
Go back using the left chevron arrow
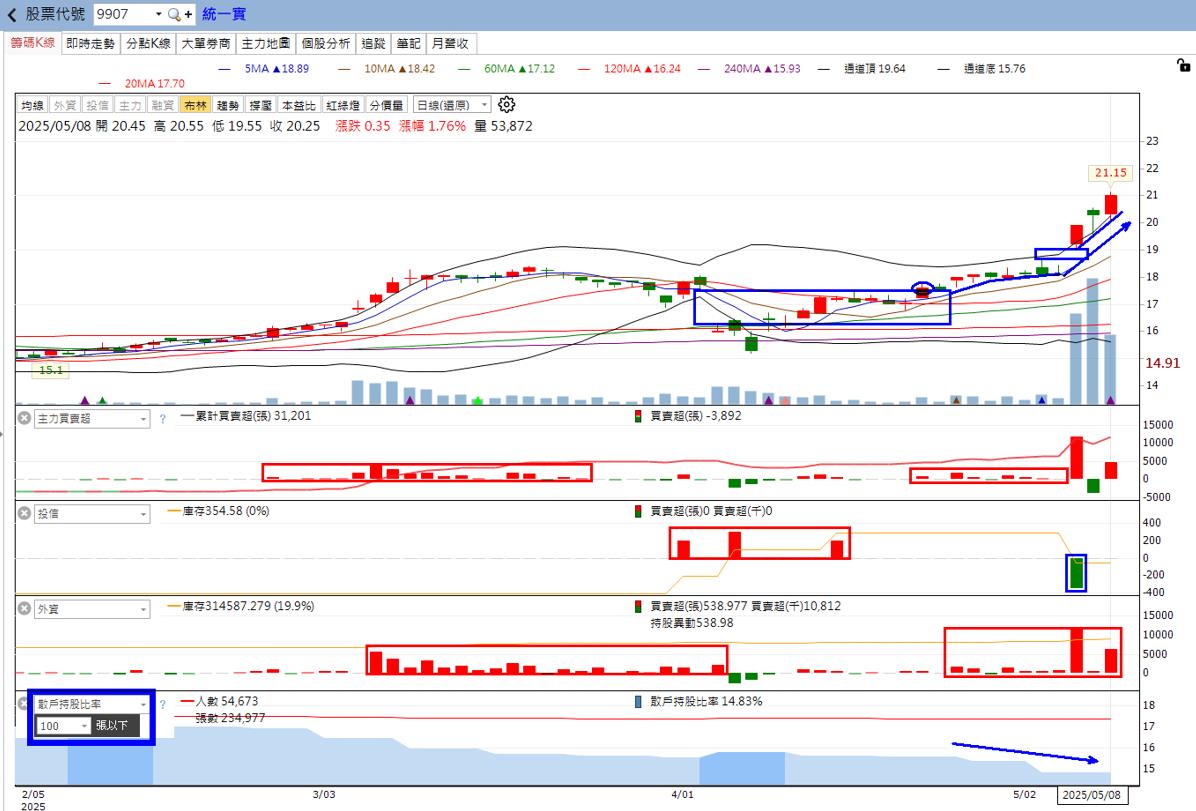coord(11,14)
